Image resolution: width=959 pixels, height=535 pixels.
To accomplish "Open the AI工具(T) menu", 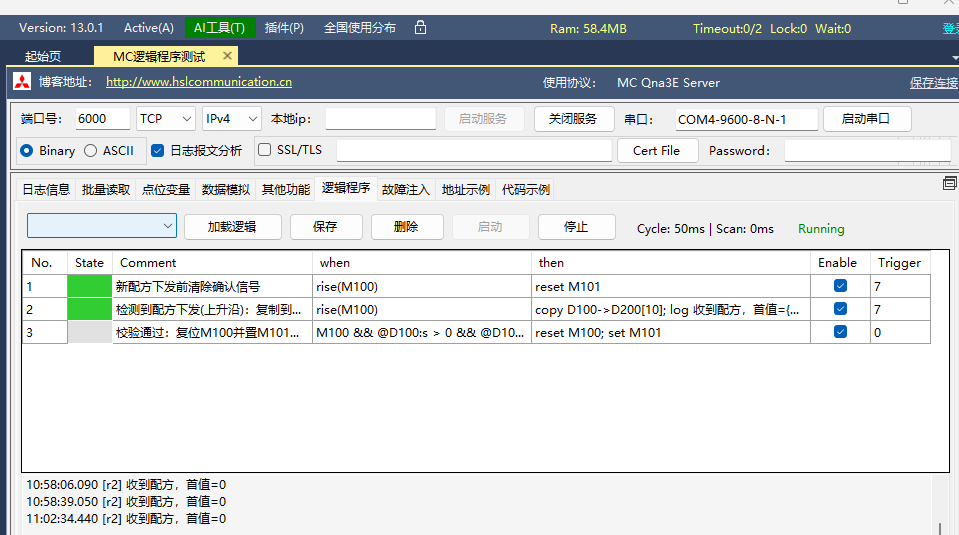I will tap(220, 28).
